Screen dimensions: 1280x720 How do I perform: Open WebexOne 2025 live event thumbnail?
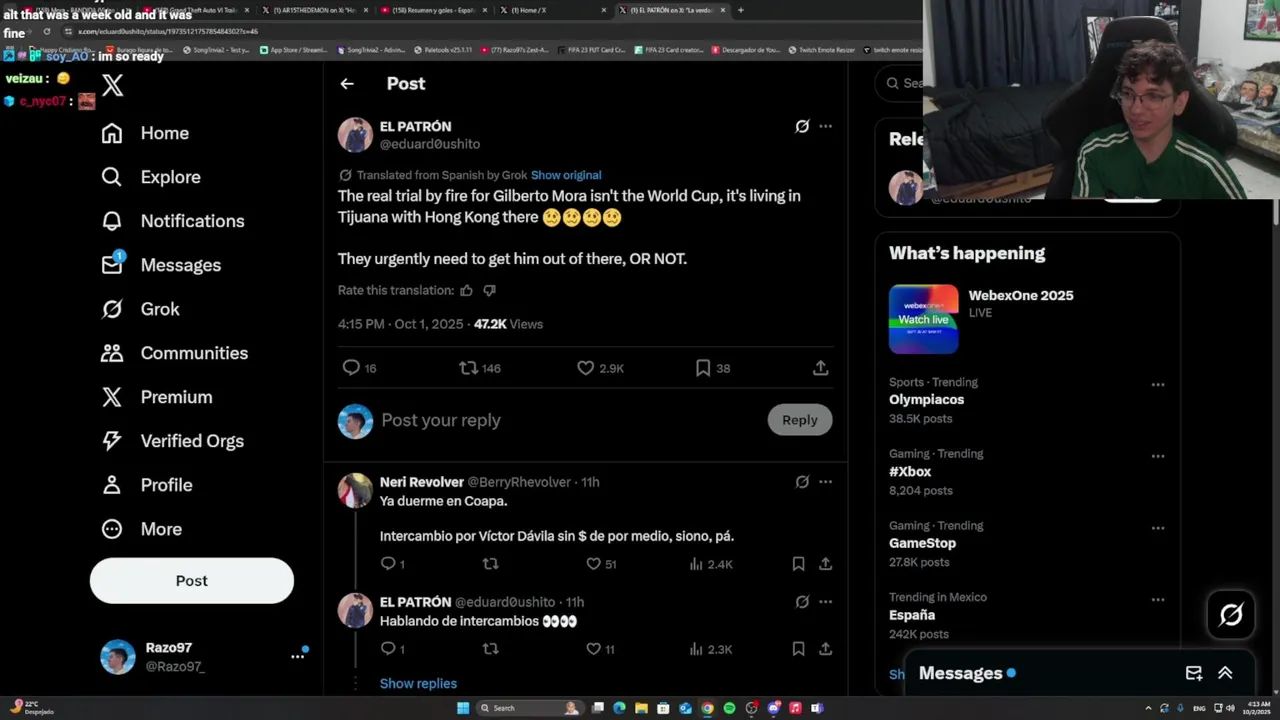[923, 319]
